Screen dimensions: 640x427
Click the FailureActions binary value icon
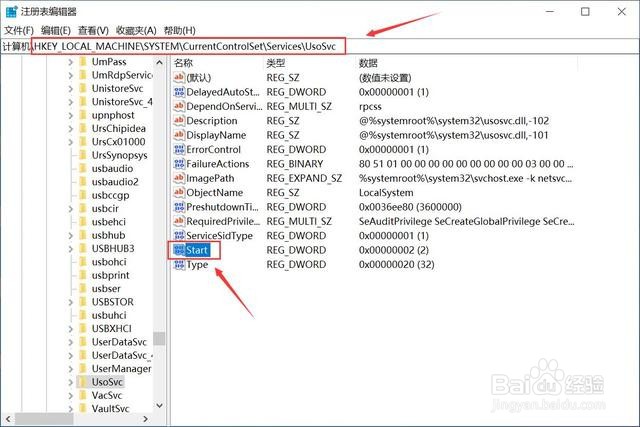179,164
